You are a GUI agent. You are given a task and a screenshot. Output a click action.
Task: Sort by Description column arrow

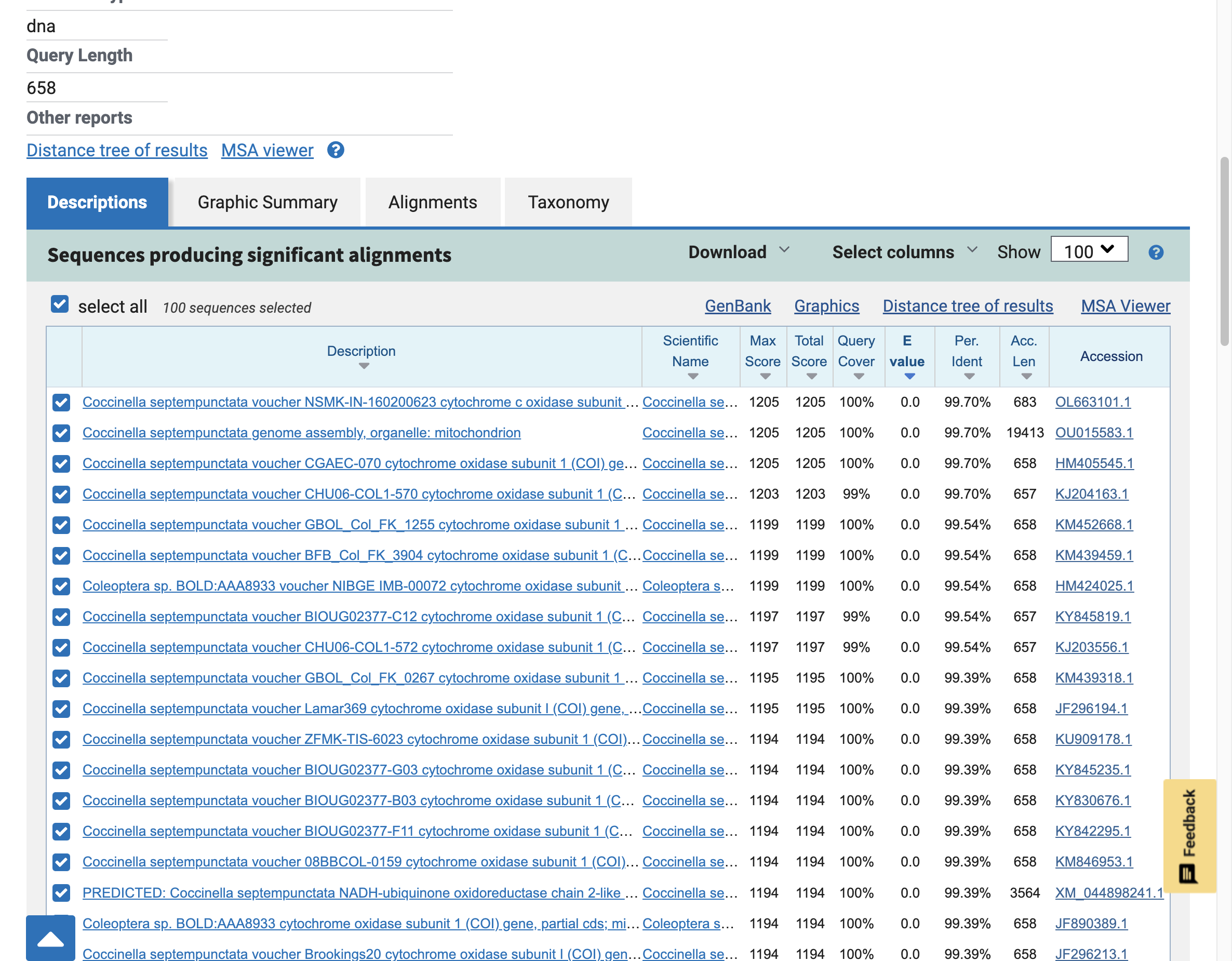pyautogui.click(x=364, y=366)
